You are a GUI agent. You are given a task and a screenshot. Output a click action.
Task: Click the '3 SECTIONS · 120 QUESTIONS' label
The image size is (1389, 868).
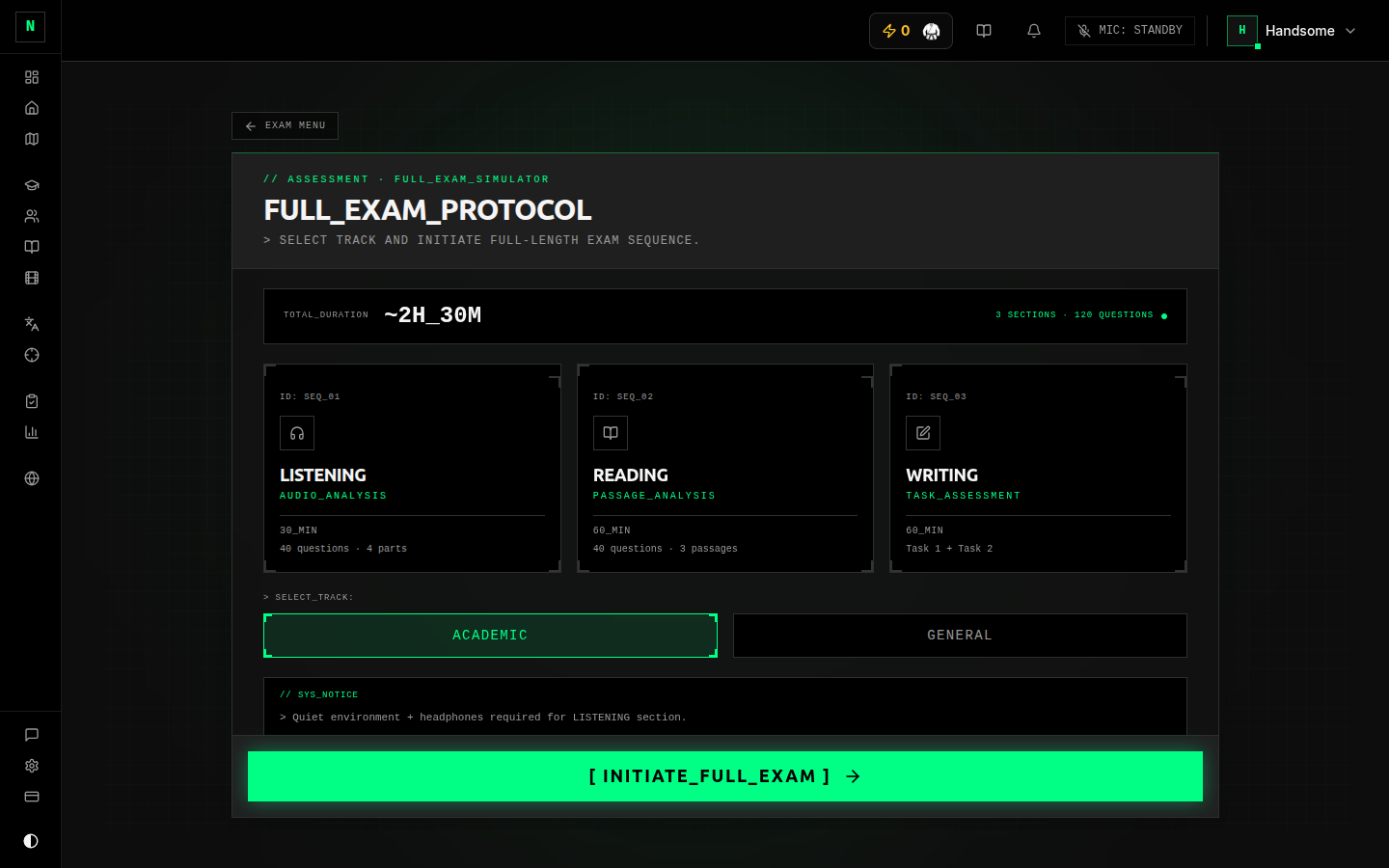point(1075,315)
